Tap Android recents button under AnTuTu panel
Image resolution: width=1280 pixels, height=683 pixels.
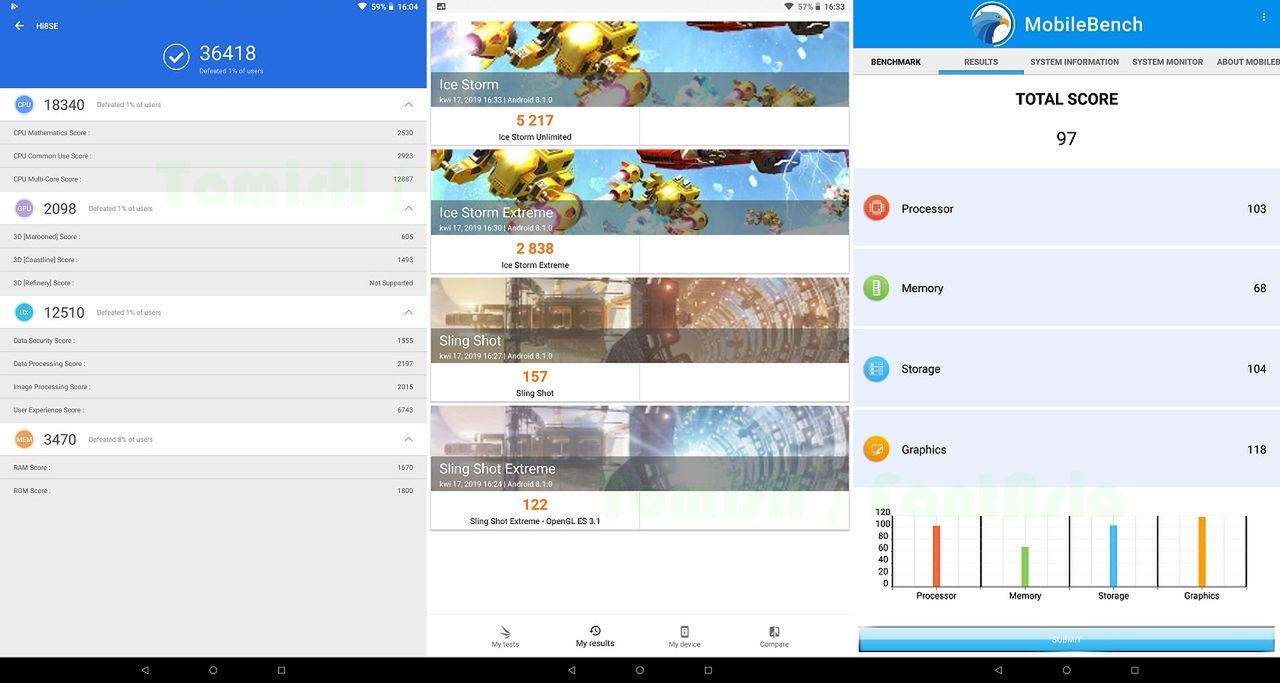[281, 670]
